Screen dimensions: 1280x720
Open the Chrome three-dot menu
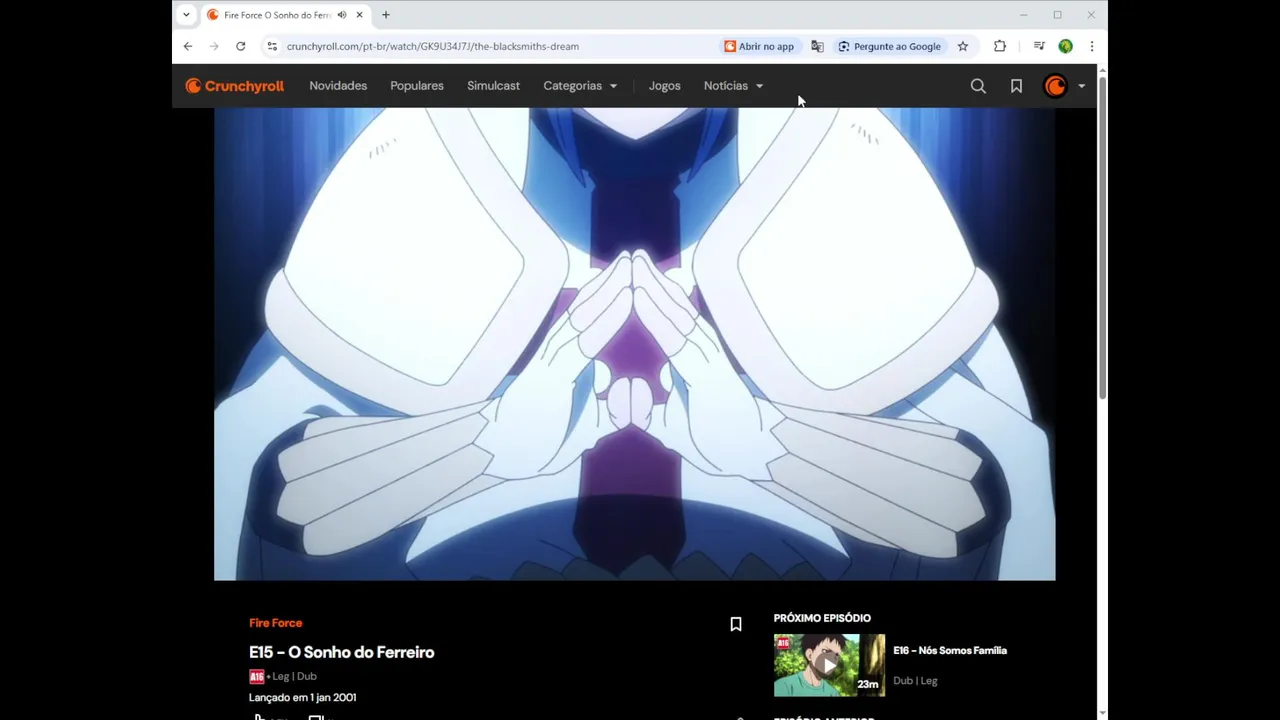[x=1091, y=46]
